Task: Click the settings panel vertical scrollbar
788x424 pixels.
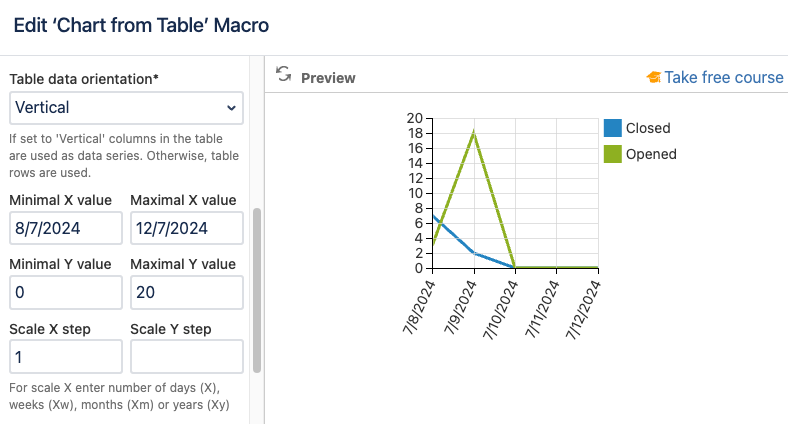Action: pyautogui.click(x=257, y=290)
